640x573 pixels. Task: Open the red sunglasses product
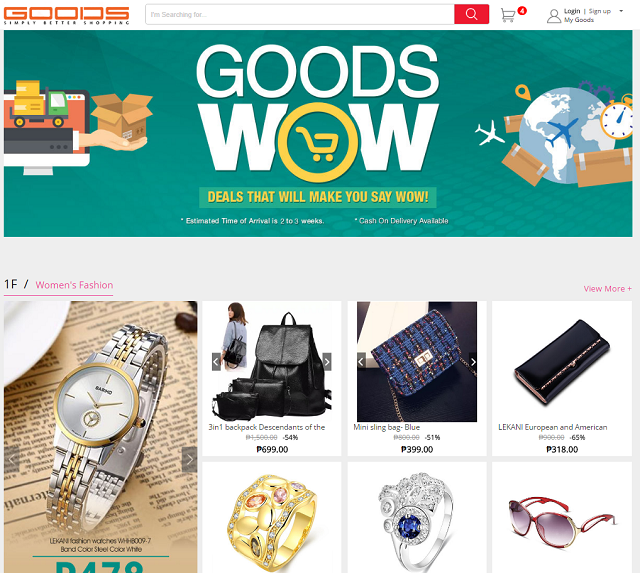pos(562,517)
